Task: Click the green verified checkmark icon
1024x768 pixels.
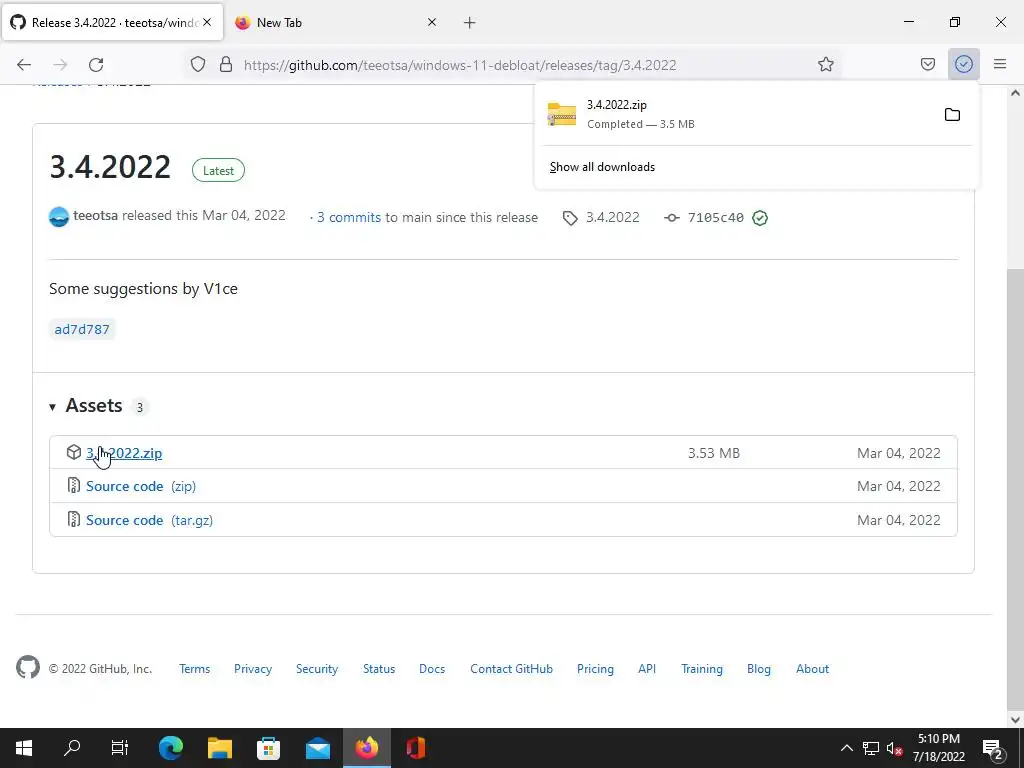Action: point(760,217)
